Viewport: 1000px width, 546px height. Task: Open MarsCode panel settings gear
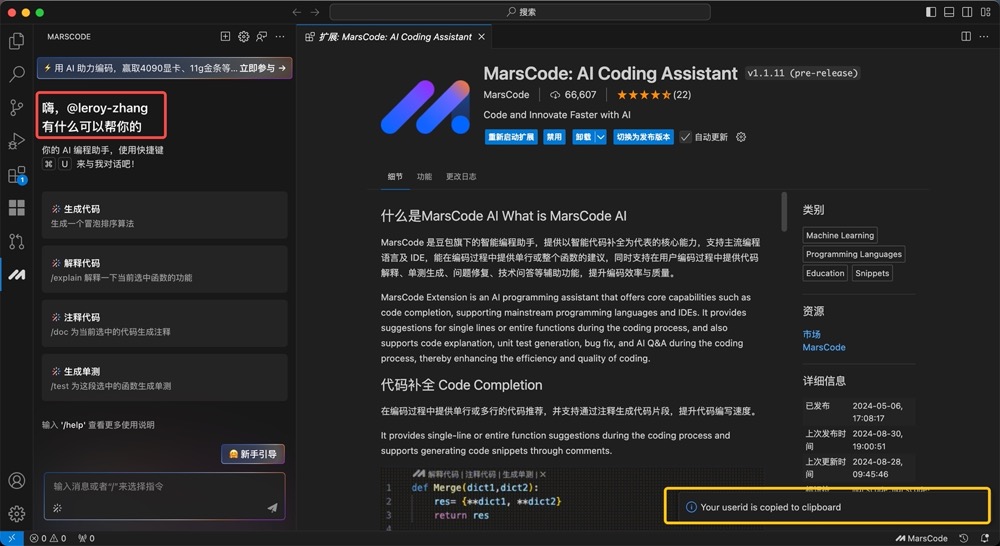click(244, 37)
